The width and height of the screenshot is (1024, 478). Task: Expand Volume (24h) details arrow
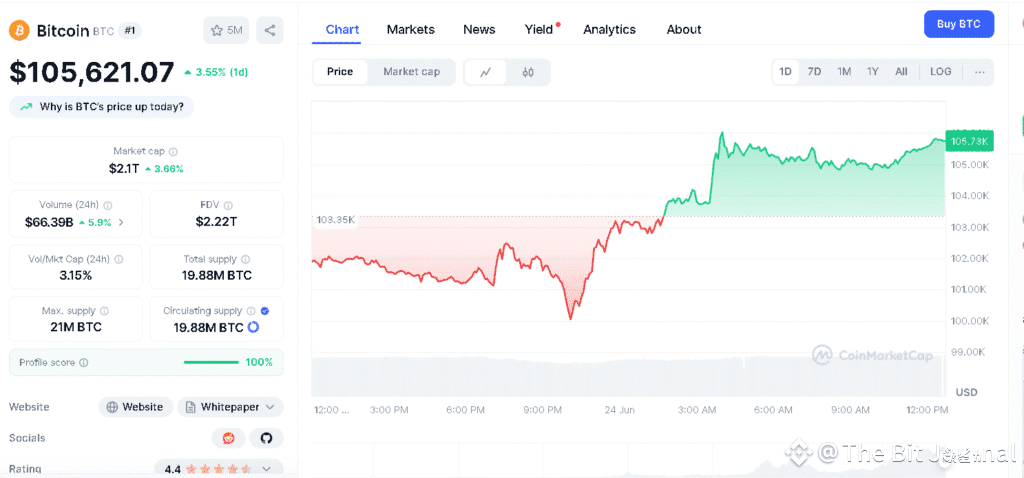click(121, 223)
